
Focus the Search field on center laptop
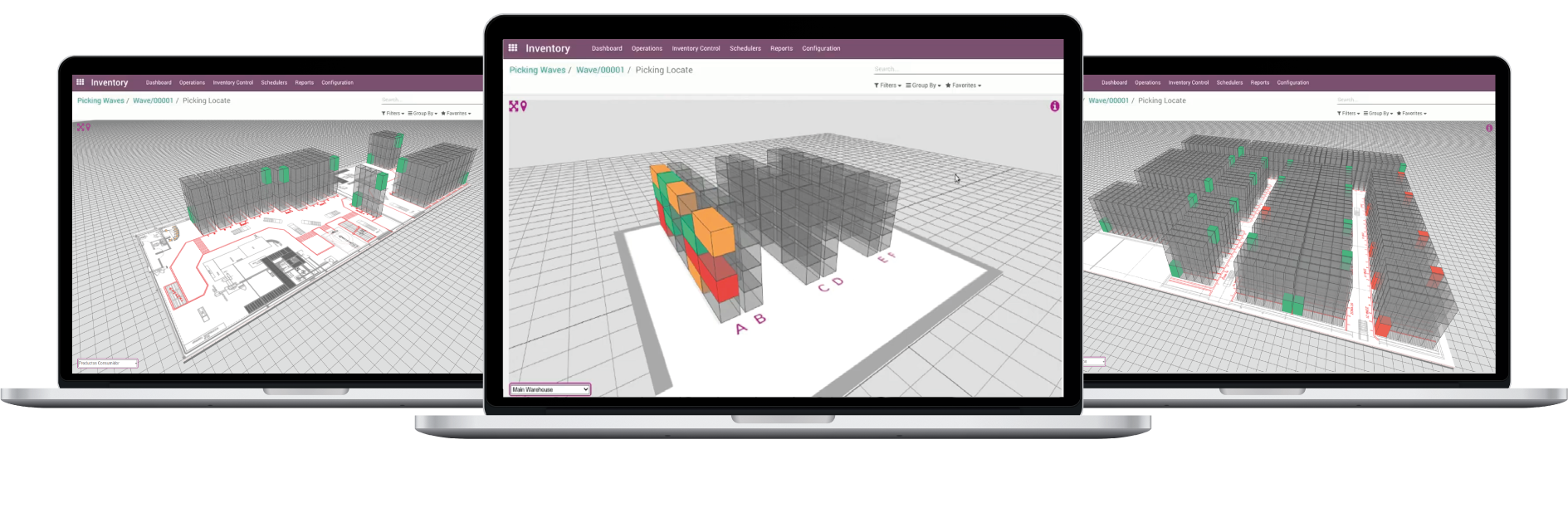click(x=967, y=69)
